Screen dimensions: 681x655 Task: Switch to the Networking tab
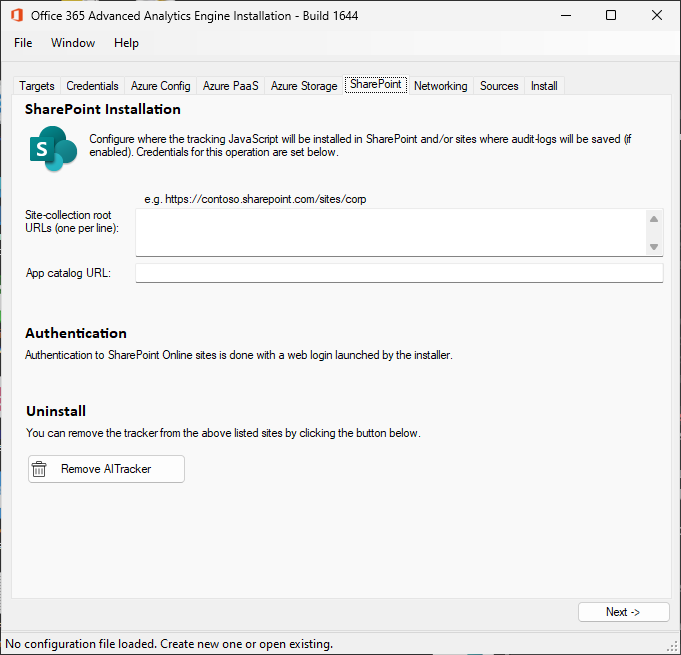(441, 86)
